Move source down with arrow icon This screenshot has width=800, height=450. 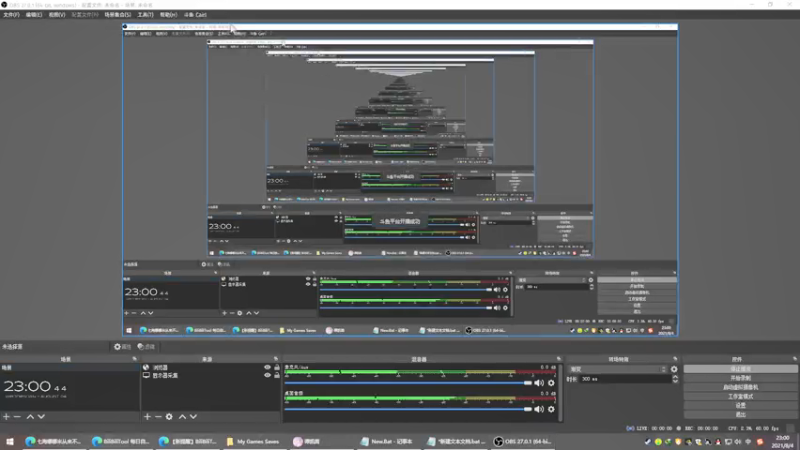point(193,417)
